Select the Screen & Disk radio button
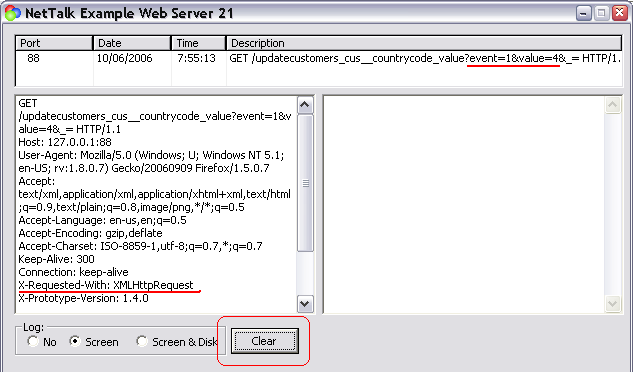Viewport: 633px width, 372px height. tap(142, 341)
